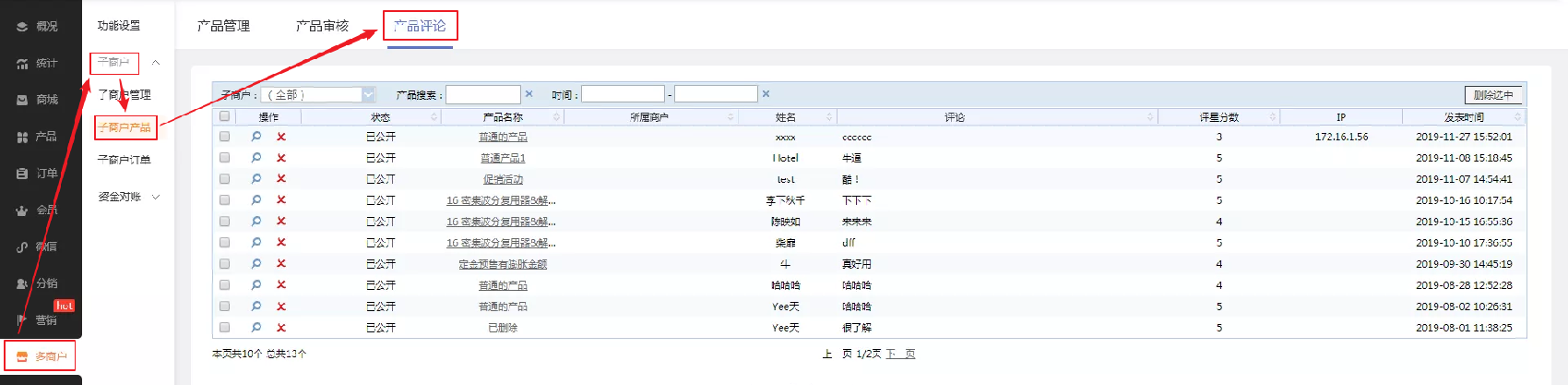Open the 子商户 (全部) filter dropdown
Viewport: 1568px width, 385px height.
point(318,94)
